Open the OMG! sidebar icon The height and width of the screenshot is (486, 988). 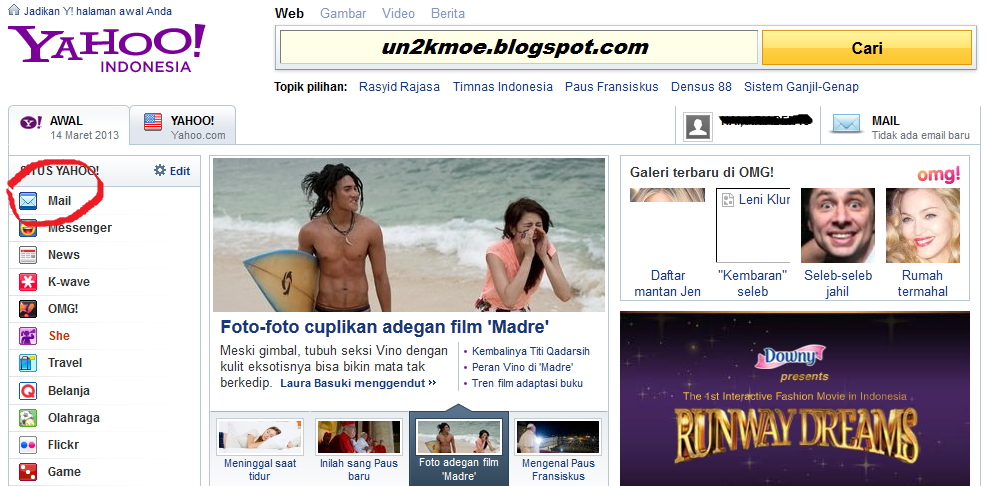click(x=28, y=309)
